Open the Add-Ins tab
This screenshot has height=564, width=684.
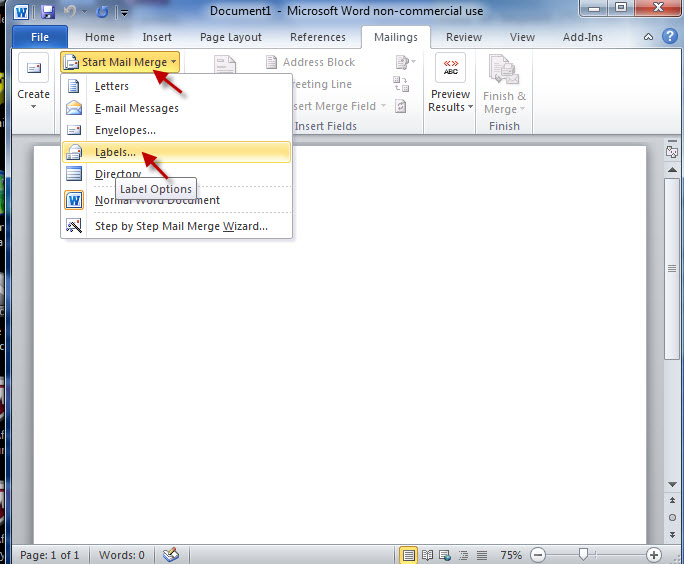click(x=582, y=37)
